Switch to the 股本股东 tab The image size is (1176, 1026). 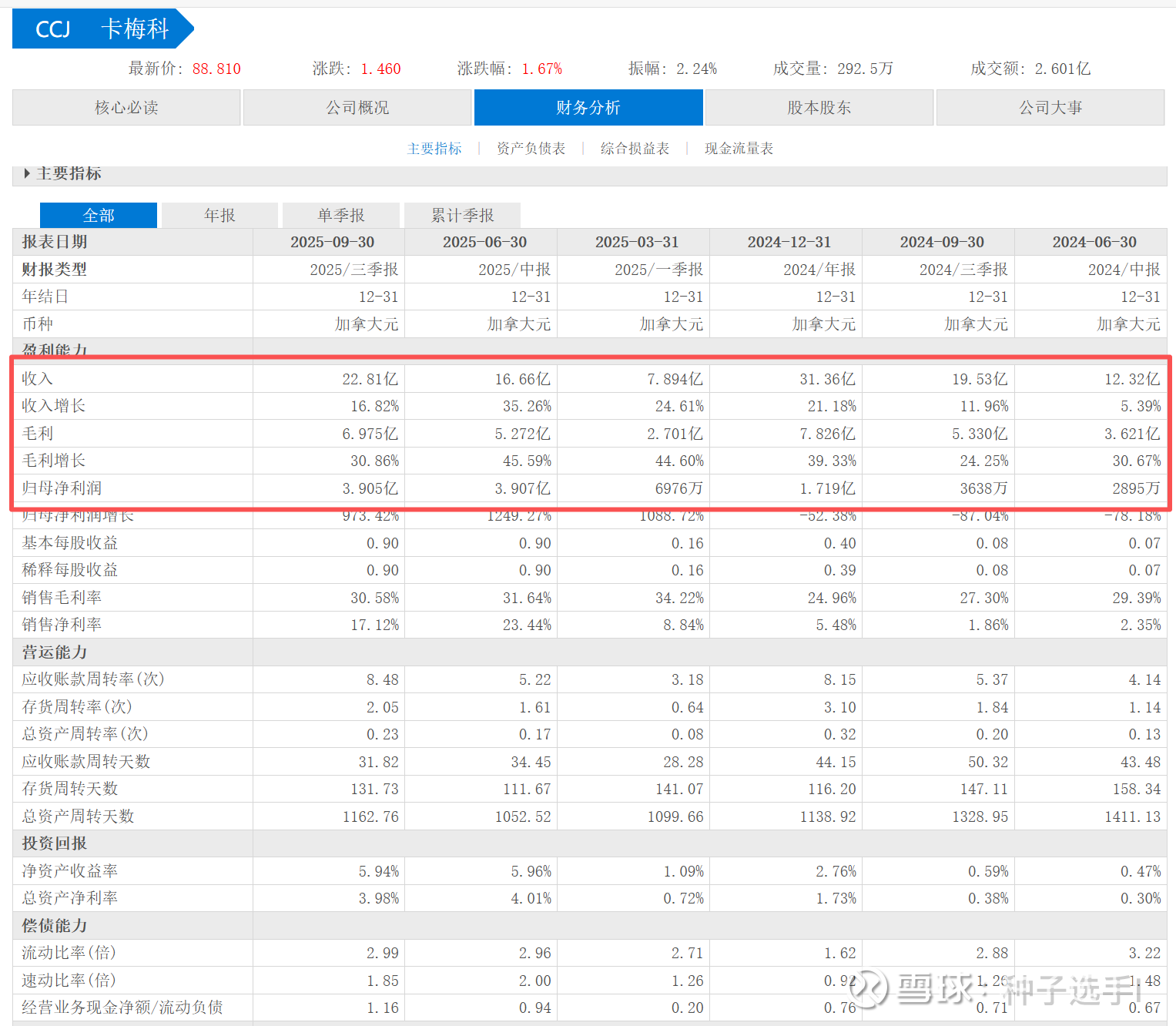tap(819, 107)
